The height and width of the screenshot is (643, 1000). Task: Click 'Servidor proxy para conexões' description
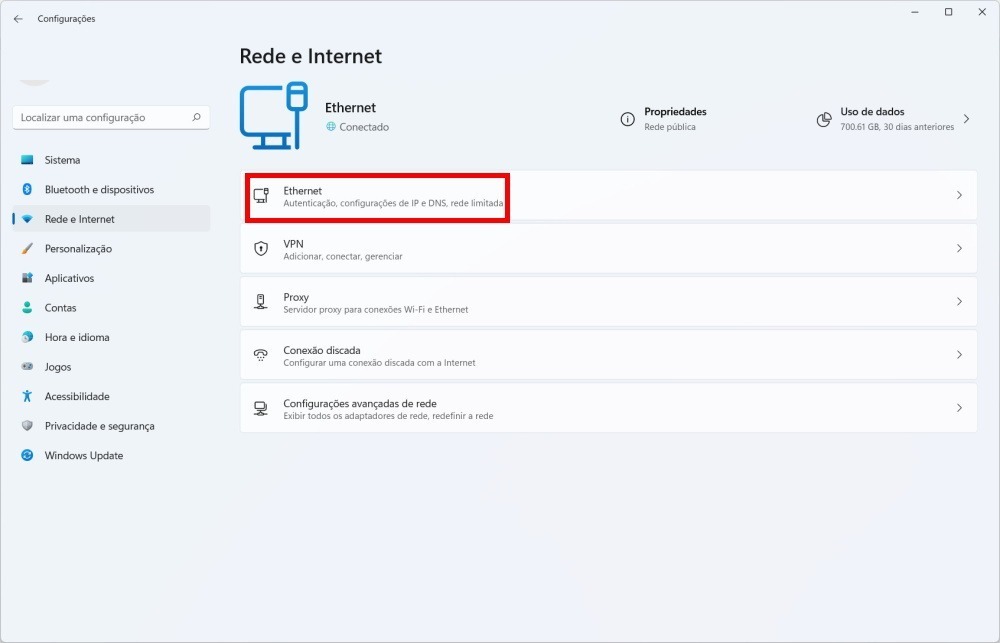(376, 309)
